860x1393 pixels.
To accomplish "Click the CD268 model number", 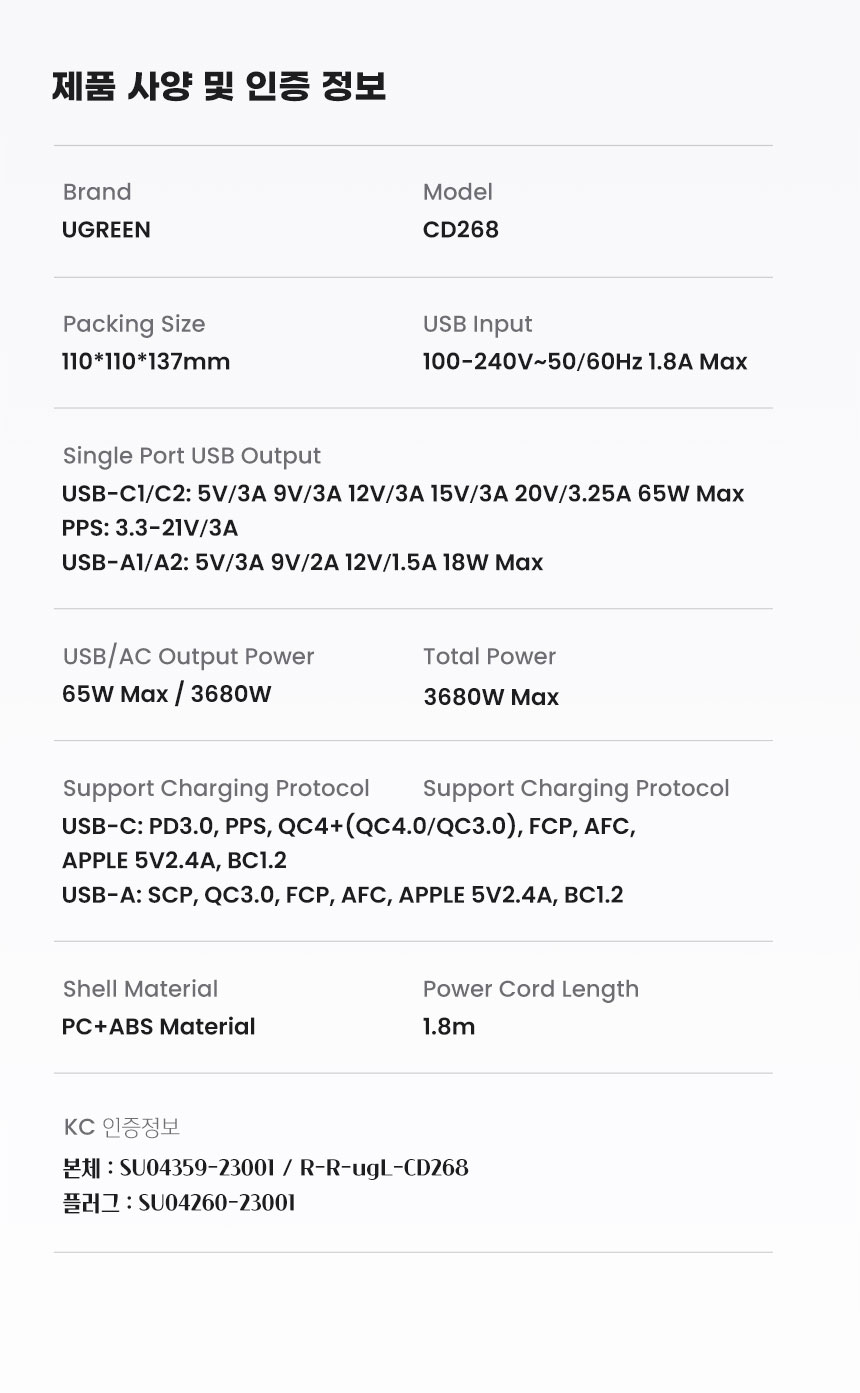I will click(460, 230).
